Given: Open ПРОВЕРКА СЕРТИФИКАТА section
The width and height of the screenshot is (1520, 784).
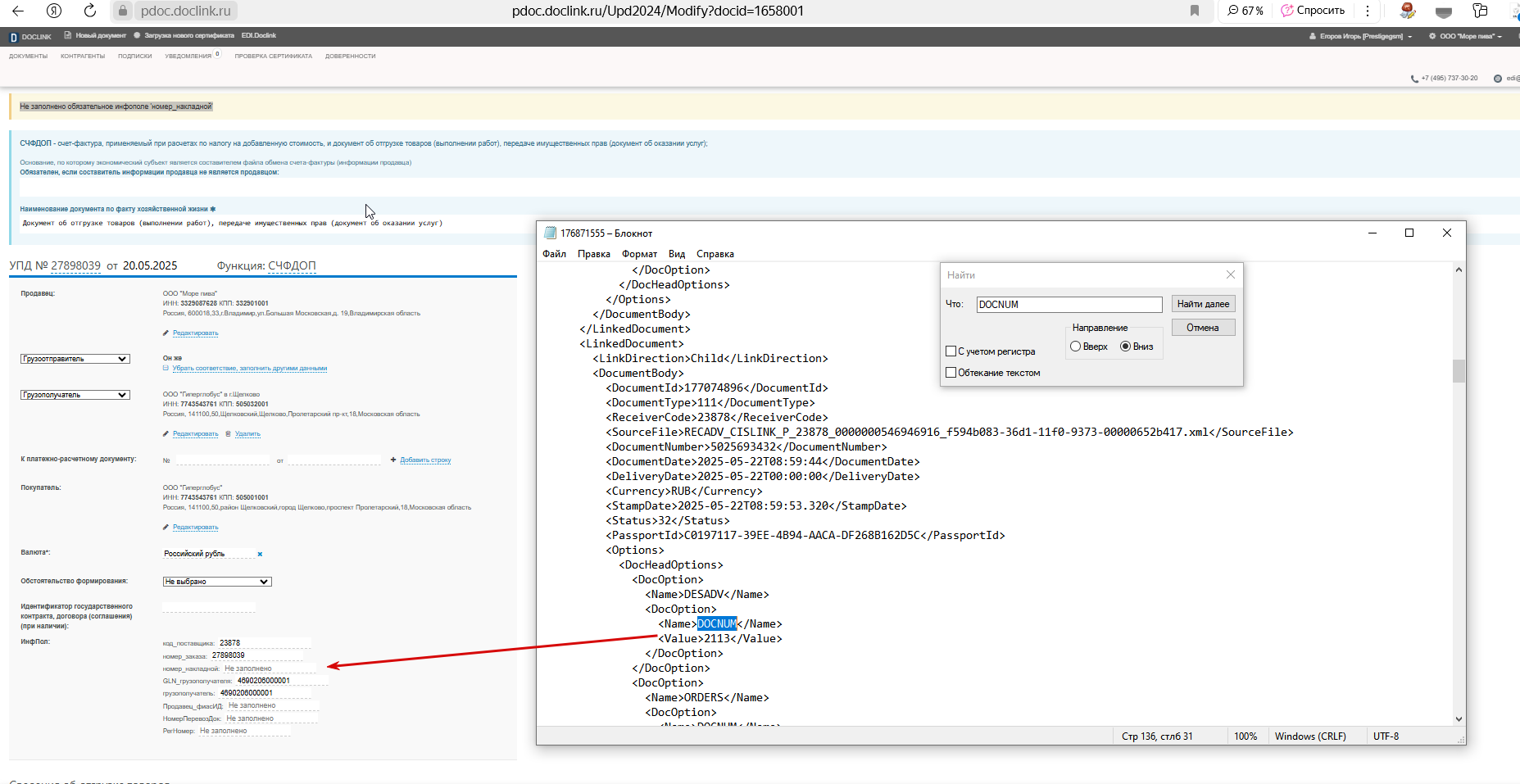Looking at the screenshot, I should [x=273, y=57].
